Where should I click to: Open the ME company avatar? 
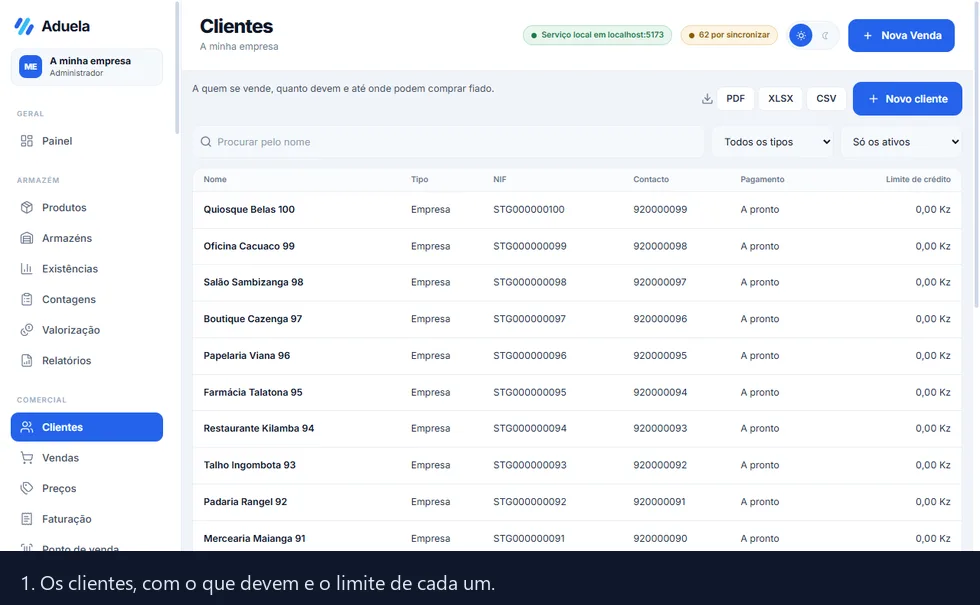click(30, 66)
